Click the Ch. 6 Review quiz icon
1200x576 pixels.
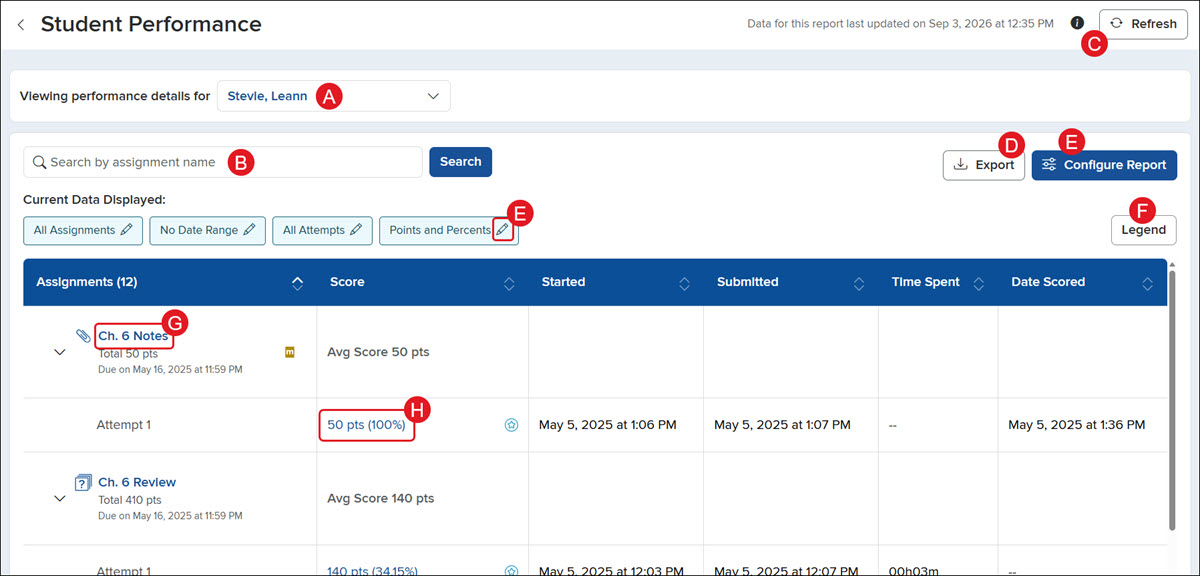[83, 483]
